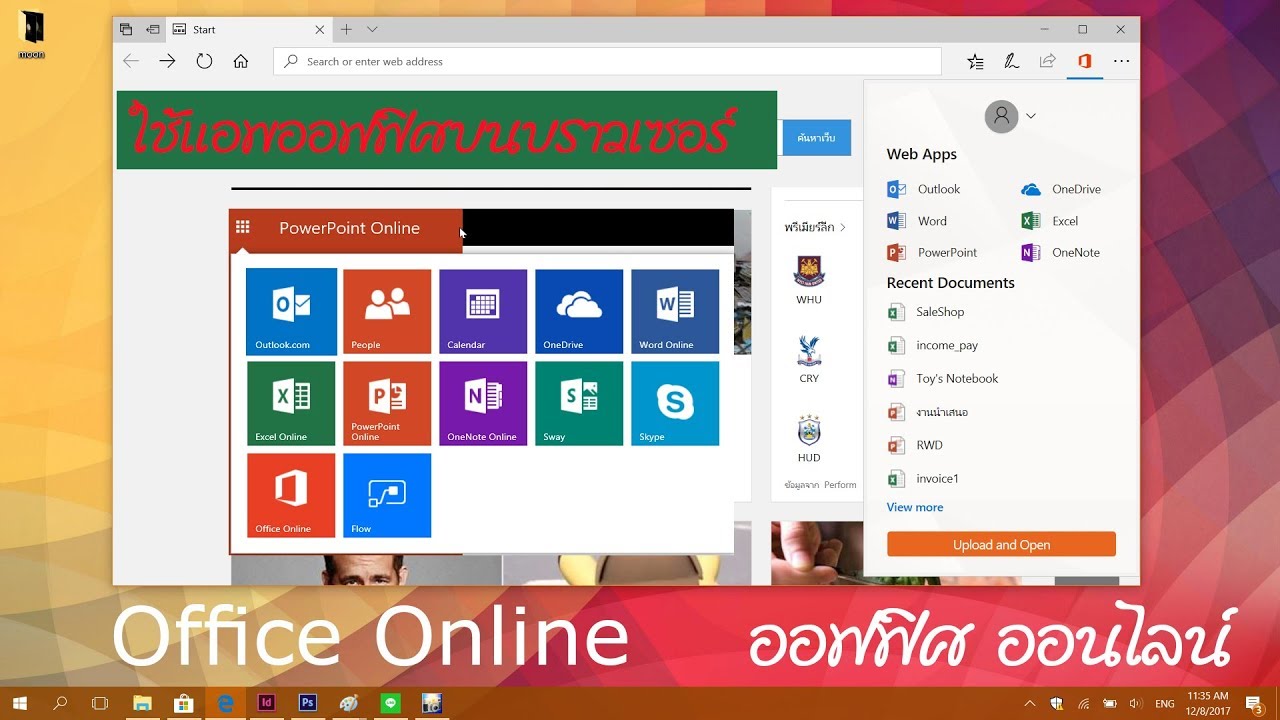Go to the Home page button
The image size is (1280, 720).
coord(241,61)
